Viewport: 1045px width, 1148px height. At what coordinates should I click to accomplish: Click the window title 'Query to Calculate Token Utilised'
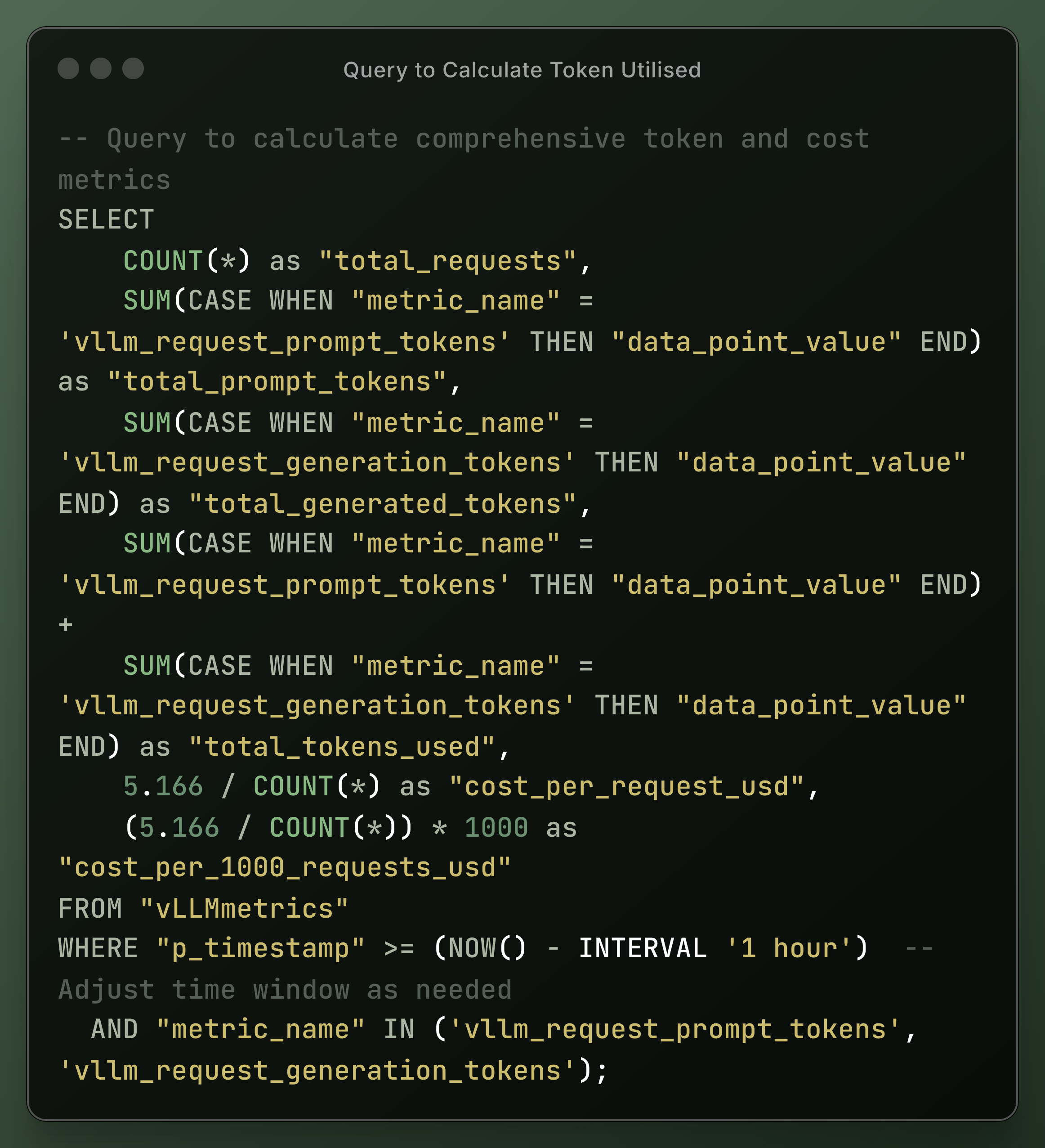point(522,70)
